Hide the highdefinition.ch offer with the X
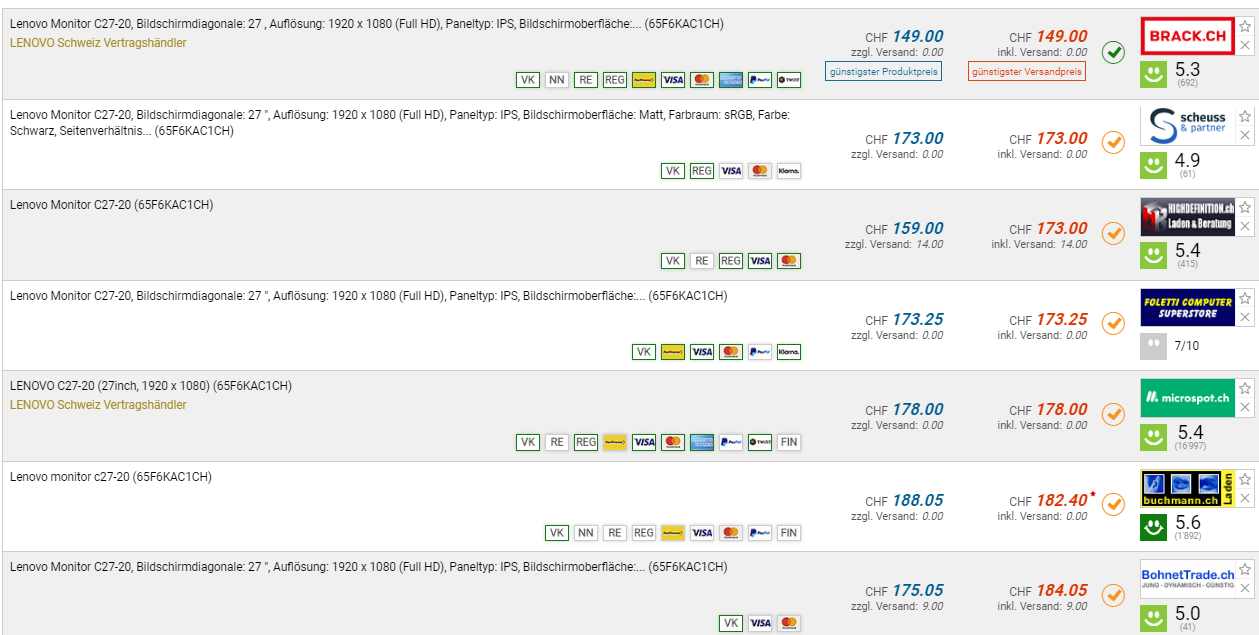This screenshot has width=1259, height=635. coord(1245,227)
